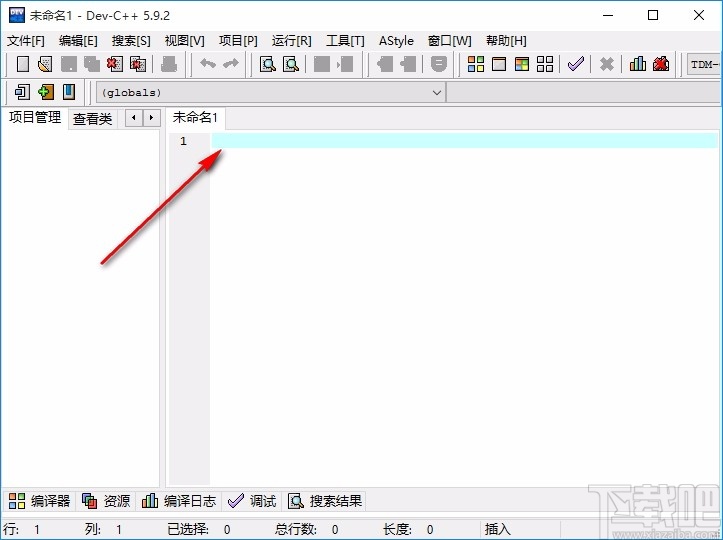Screen dimensions: 723x540
Task: Click the green plus Toggle Bookmarks icon
Action: [46, 92]
